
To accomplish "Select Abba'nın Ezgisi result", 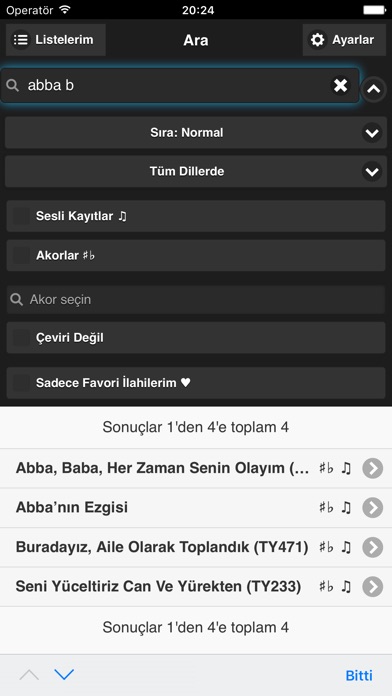I will (x=196, y=507).
